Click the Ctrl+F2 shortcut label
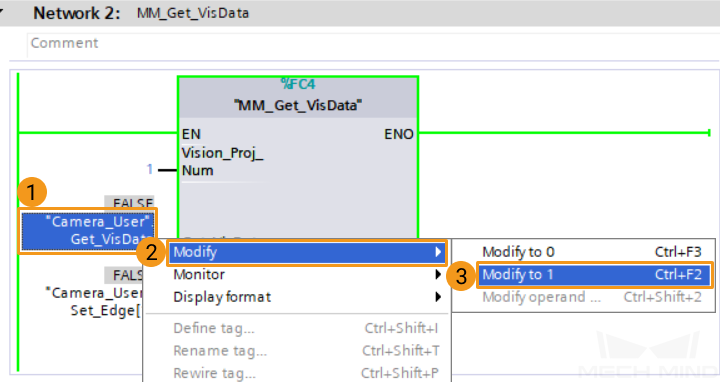Image resolution: width=720 pixels, height=382 pixels. point(678,275)
